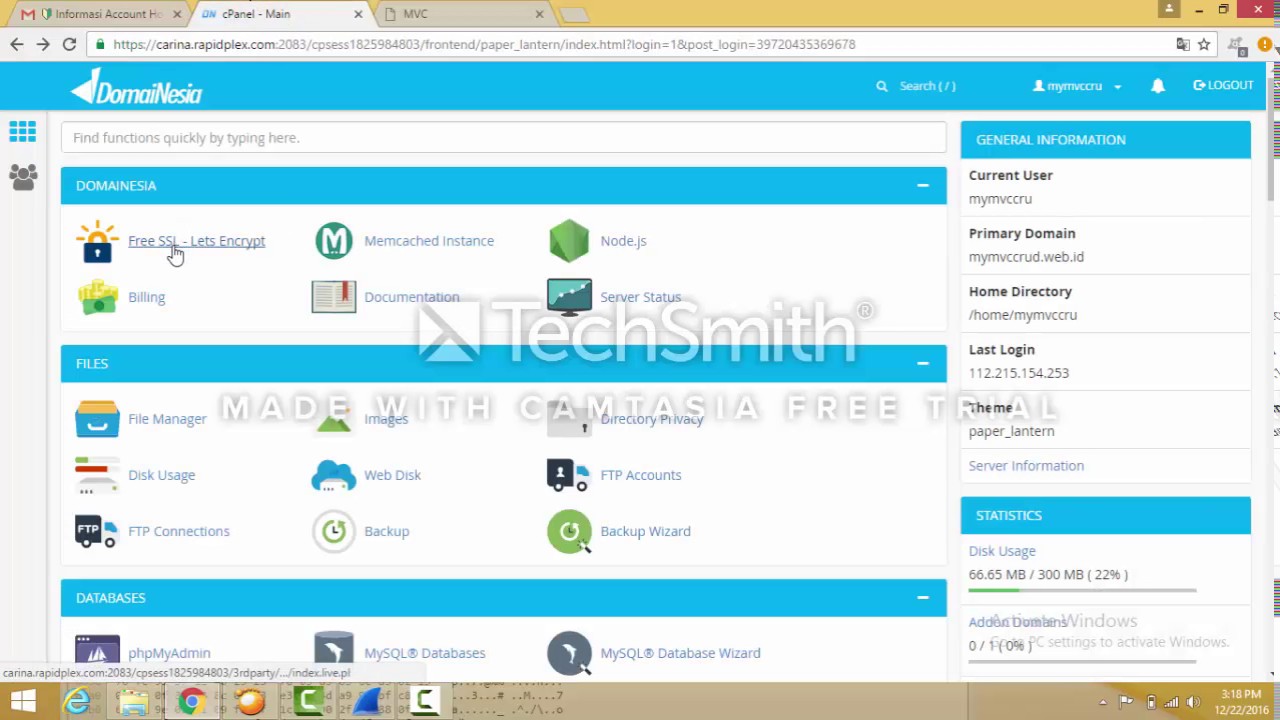Open the Memcached Instance icon
This screenshot has height=720, width=1280.
pos(334,241)
